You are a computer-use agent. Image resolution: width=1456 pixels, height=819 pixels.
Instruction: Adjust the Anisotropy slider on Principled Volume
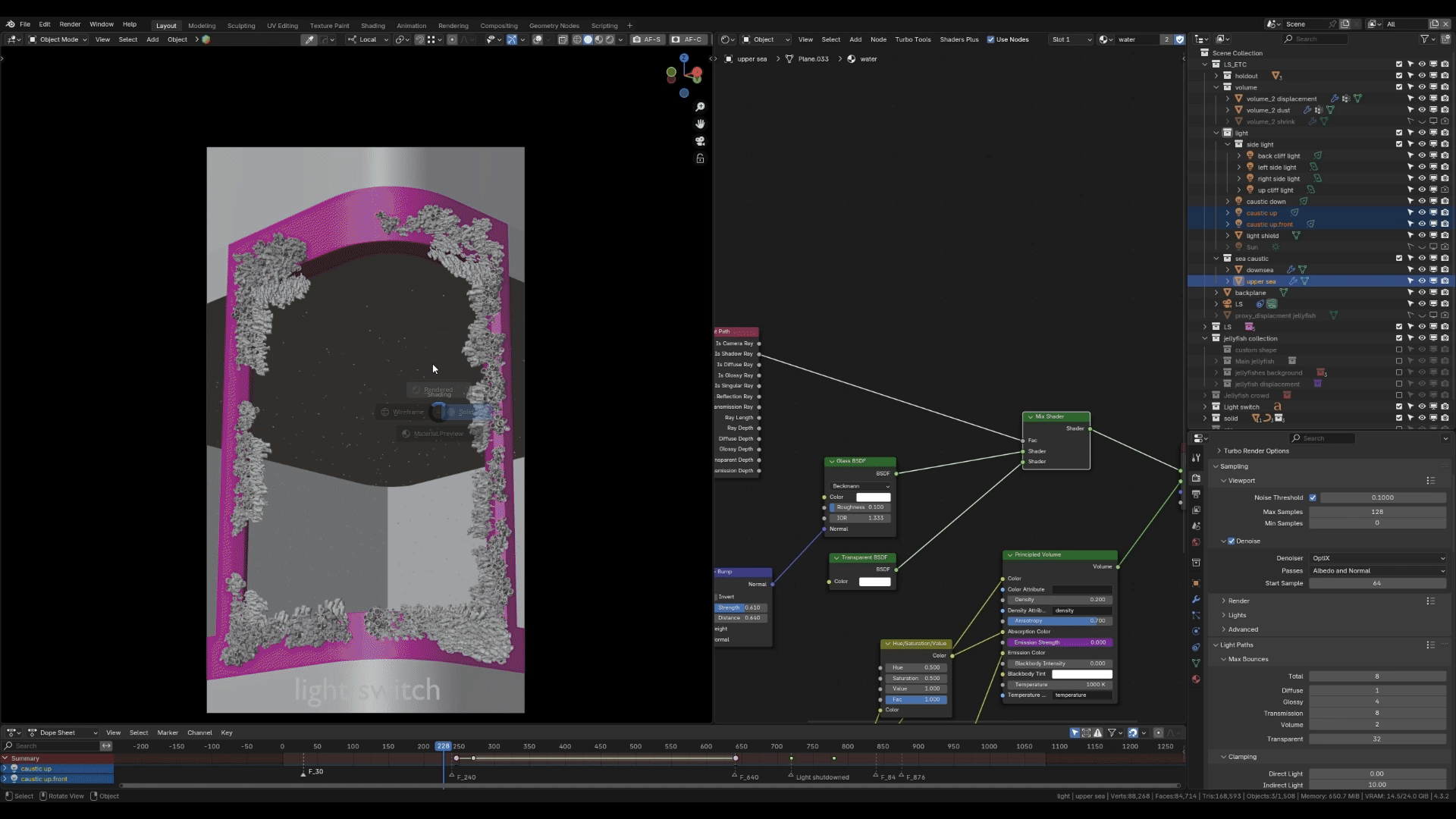pyautogui.click(x=1059, y=621)
